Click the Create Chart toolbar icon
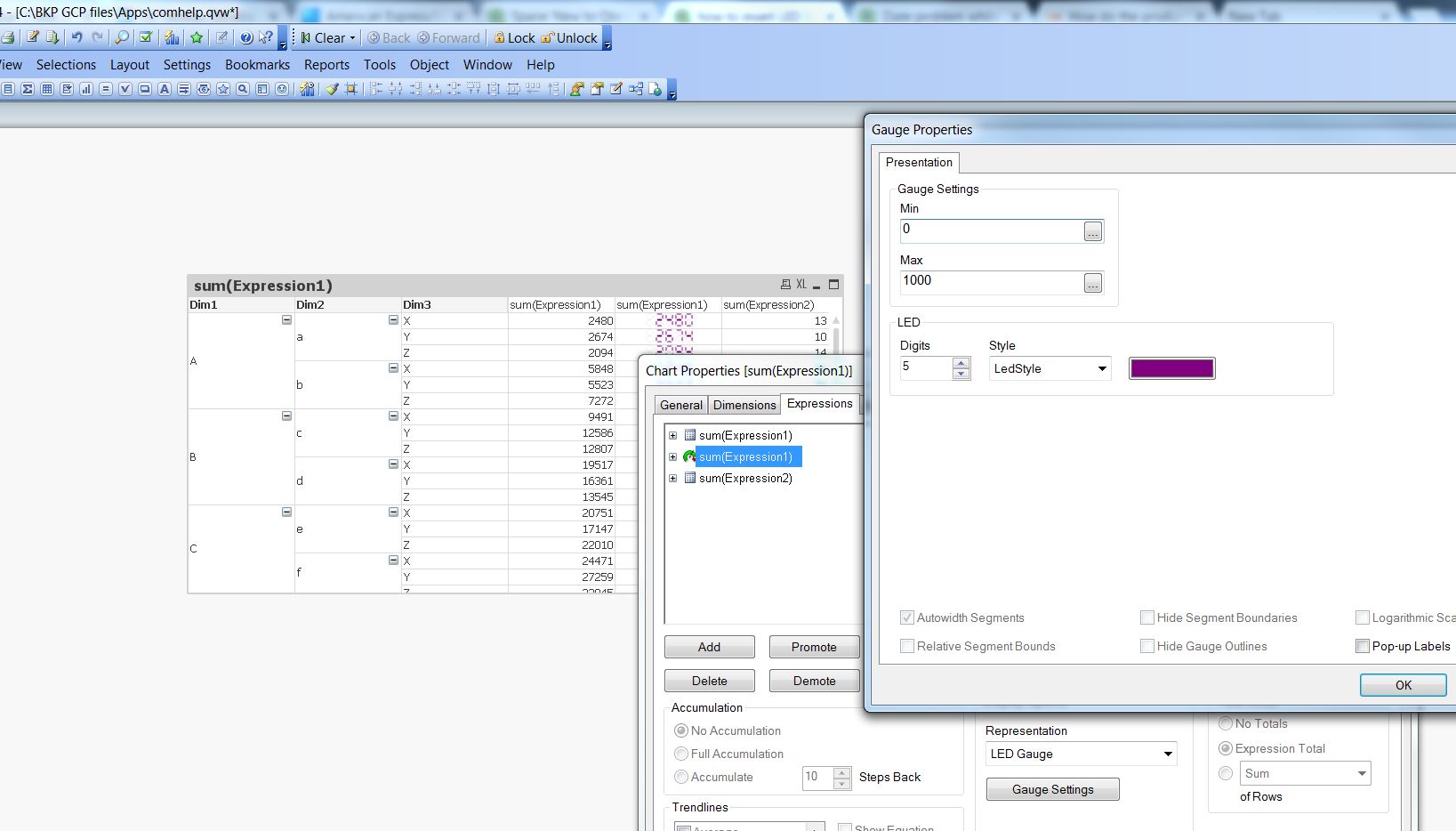Viewport: 1456px width, 831px height. tap(172, 37)
